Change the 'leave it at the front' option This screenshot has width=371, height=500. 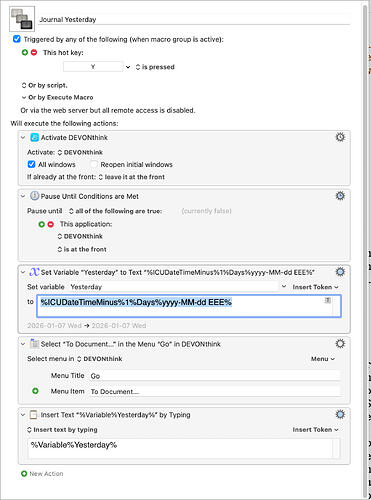point(132,177)
